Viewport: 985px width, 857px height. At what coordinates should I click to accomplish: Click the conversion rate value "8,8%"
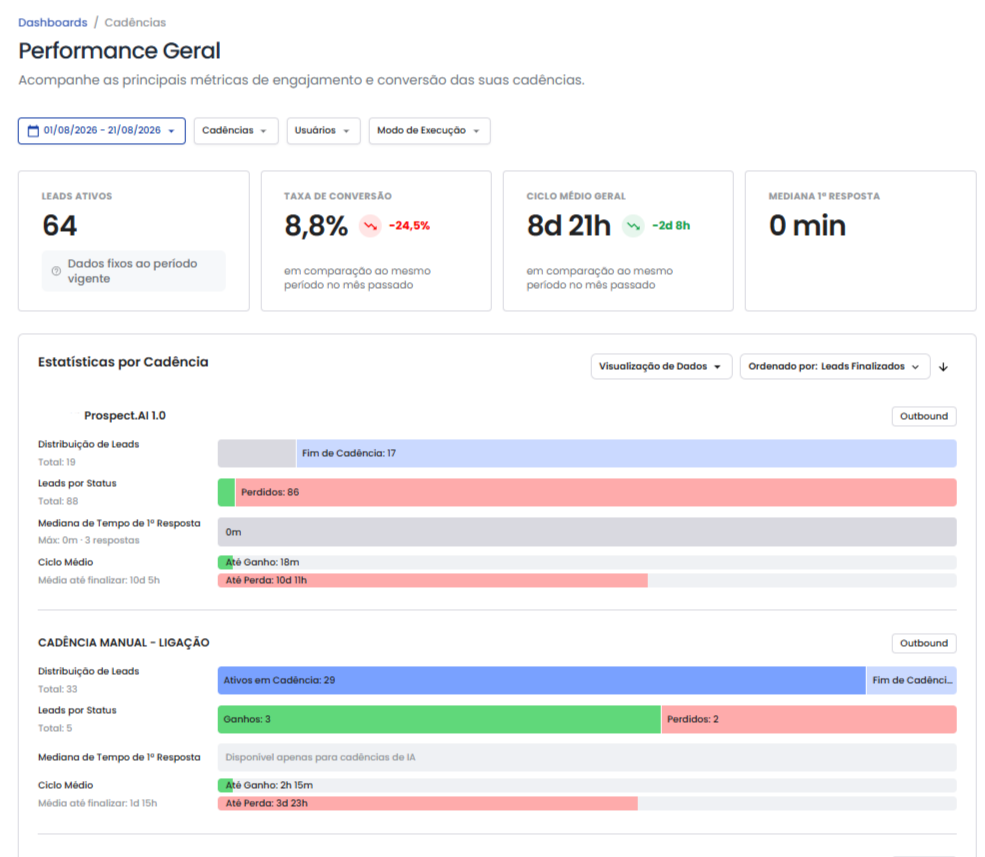tap(316, 226)
